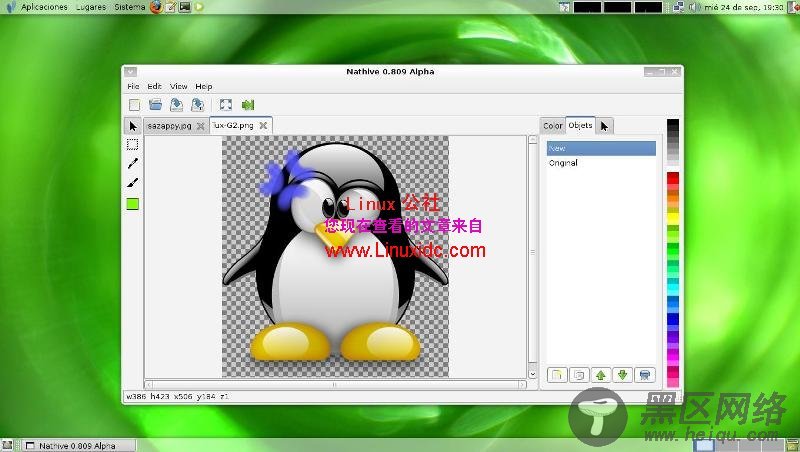Close the sazappy.jpg tab
800x452 pixels.
(201, 126)
